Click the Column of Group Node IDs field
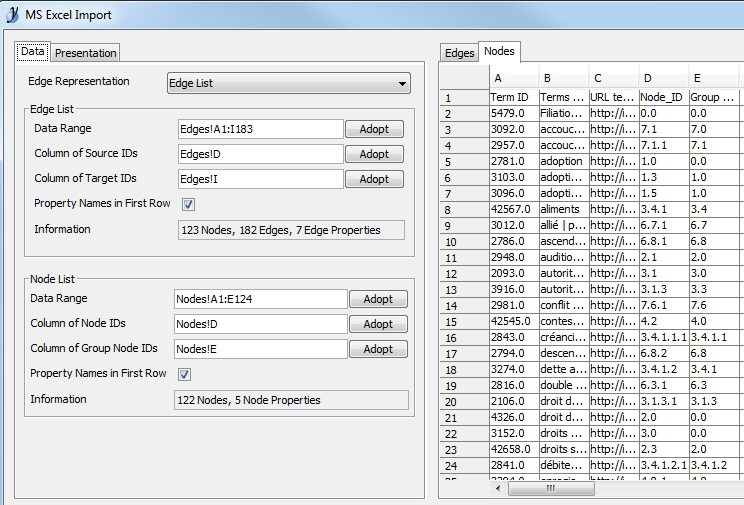 pyautogui.click(x=260, y=349)
